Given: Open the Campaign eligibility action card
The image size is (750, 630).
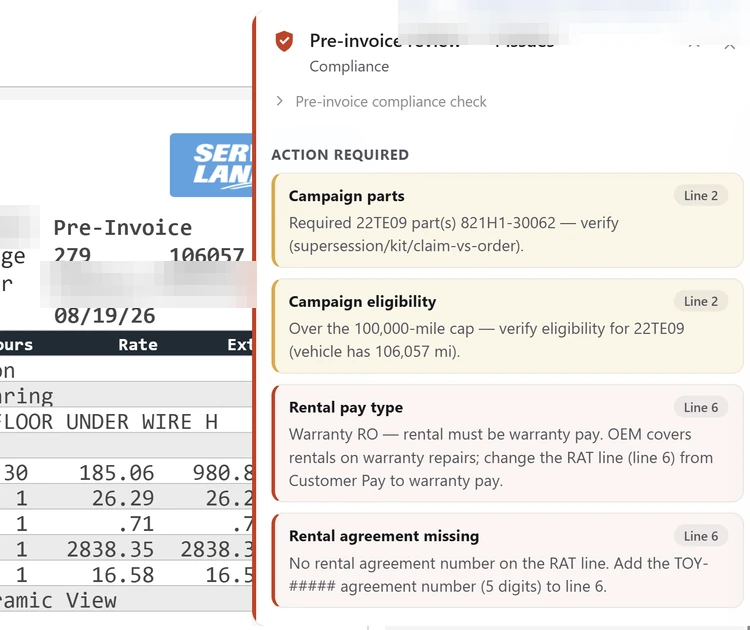Looking at the screenshot, I should [507, 326].
